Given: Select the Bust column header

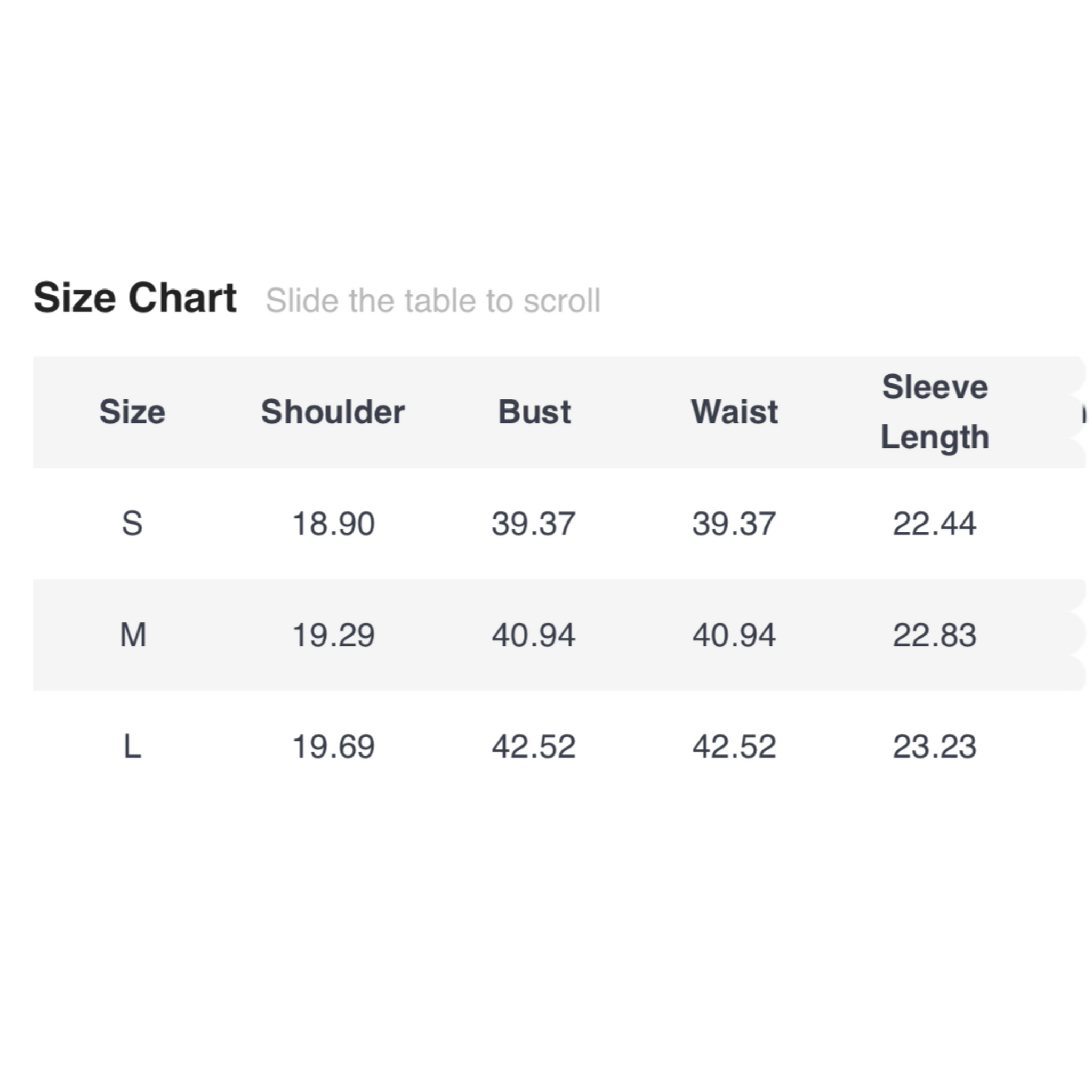Looking at the screenshot, I should point(534,412).
